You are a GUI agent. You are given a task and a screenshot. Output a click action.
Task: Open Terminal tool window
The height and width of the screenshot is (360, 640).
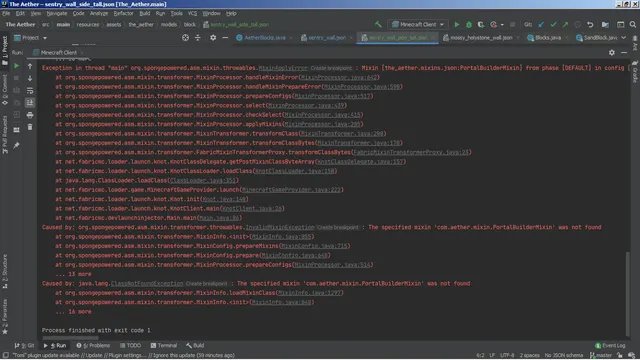point(164,345)
